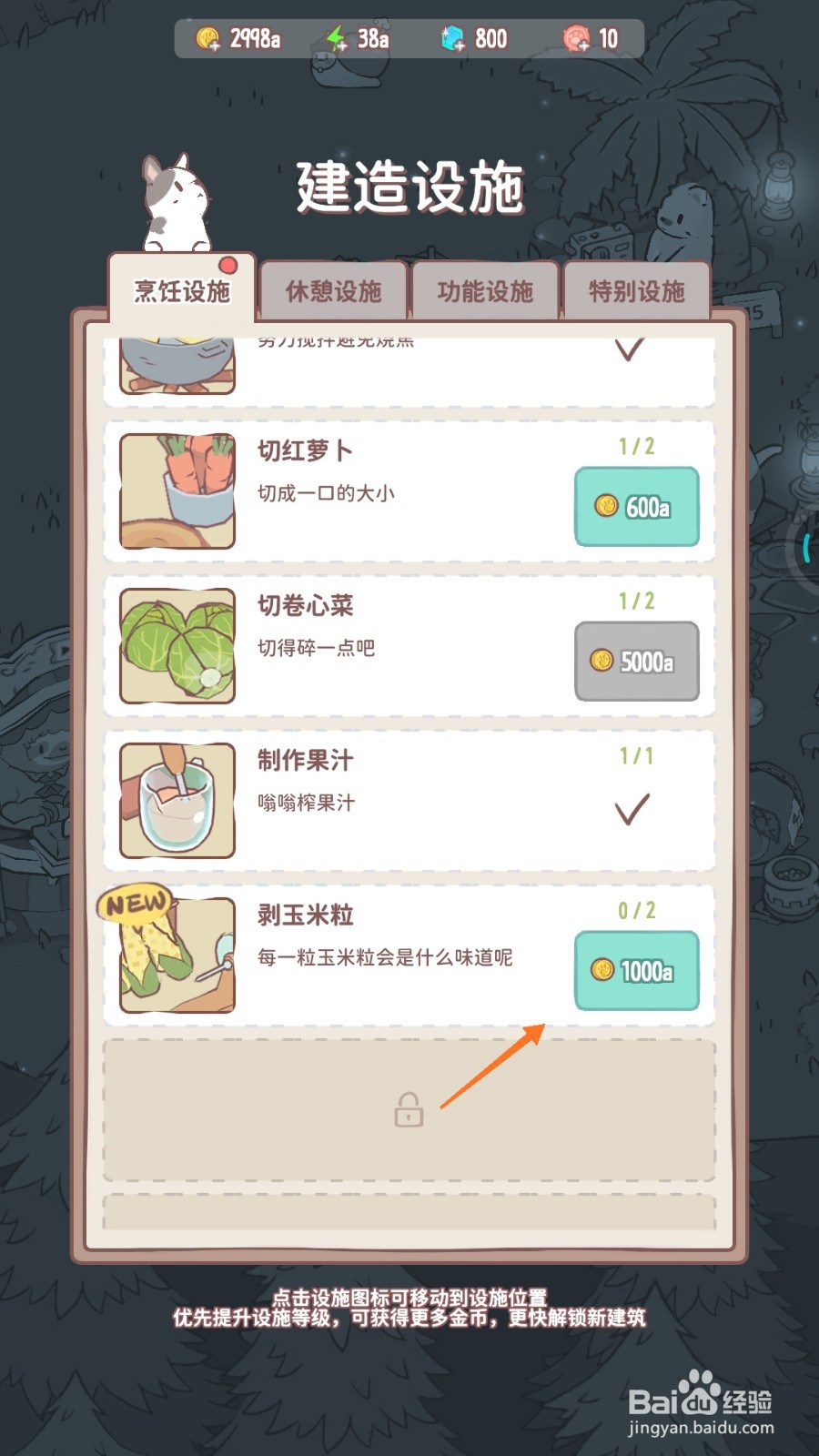Tap the cabbage facility icon

pos(177,646)
